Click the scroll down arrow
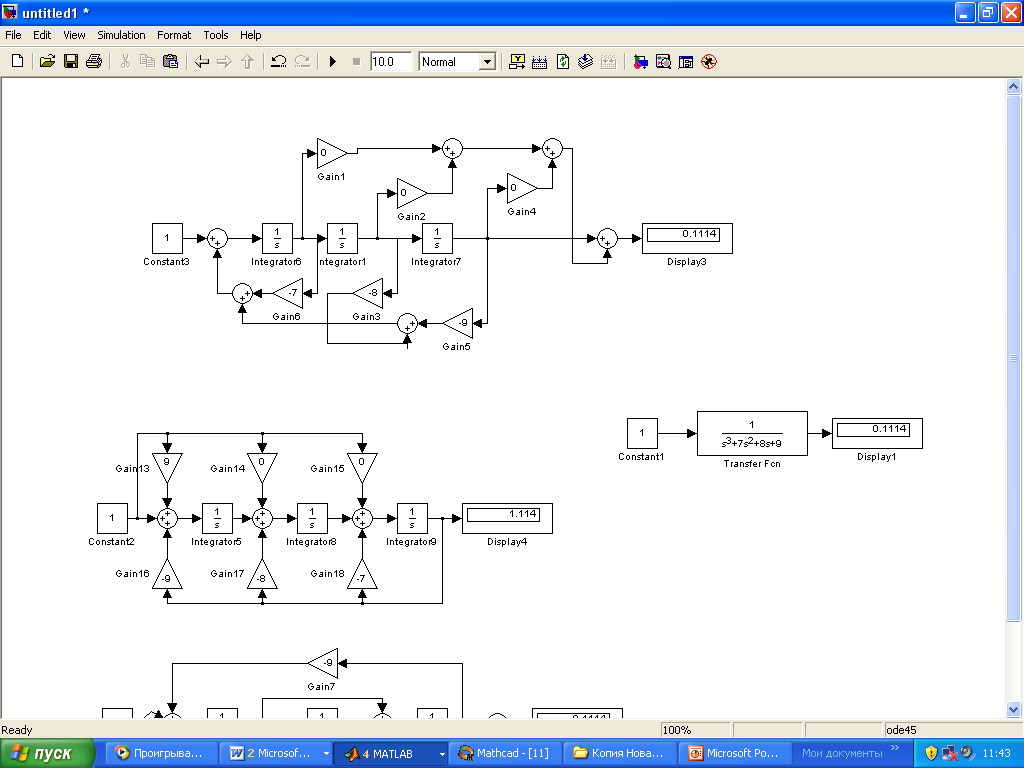The height and width of the screenshot is (768, 1024). pyautogui.click(x=1013, y=709)
